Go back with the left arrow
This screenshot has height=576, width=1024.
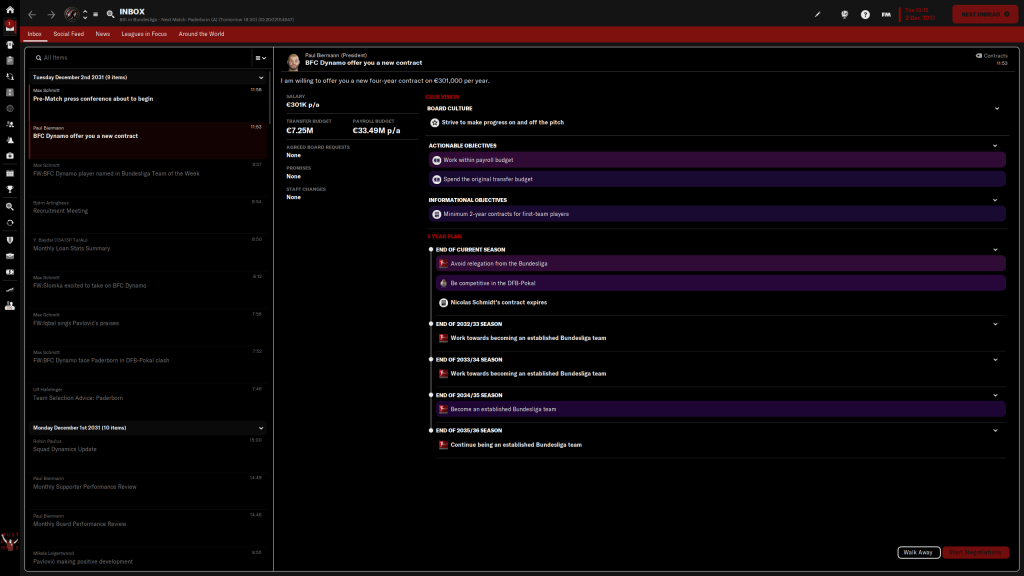32,14
